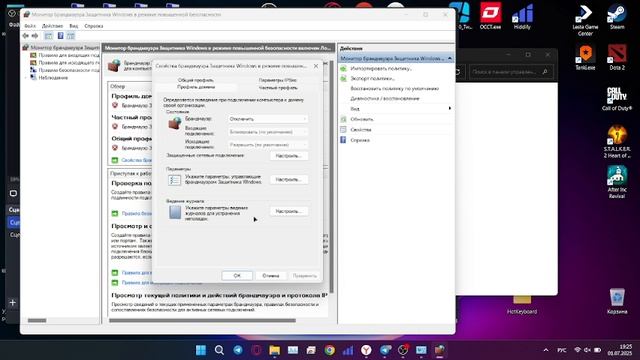Click the Свойства брандмауэра link in Обзор
Screen dimensions: 640x360
137,160
